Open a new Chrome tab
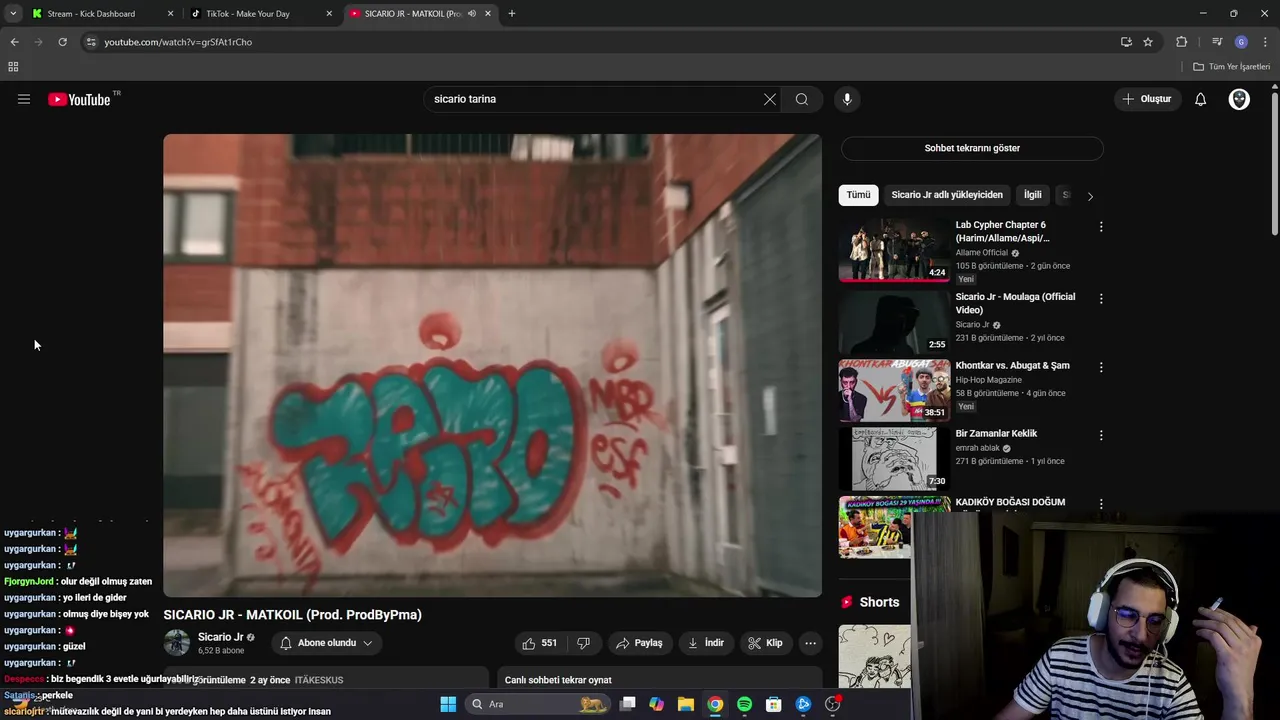This screenshot has width=1280, height=720. pos(511,14)
